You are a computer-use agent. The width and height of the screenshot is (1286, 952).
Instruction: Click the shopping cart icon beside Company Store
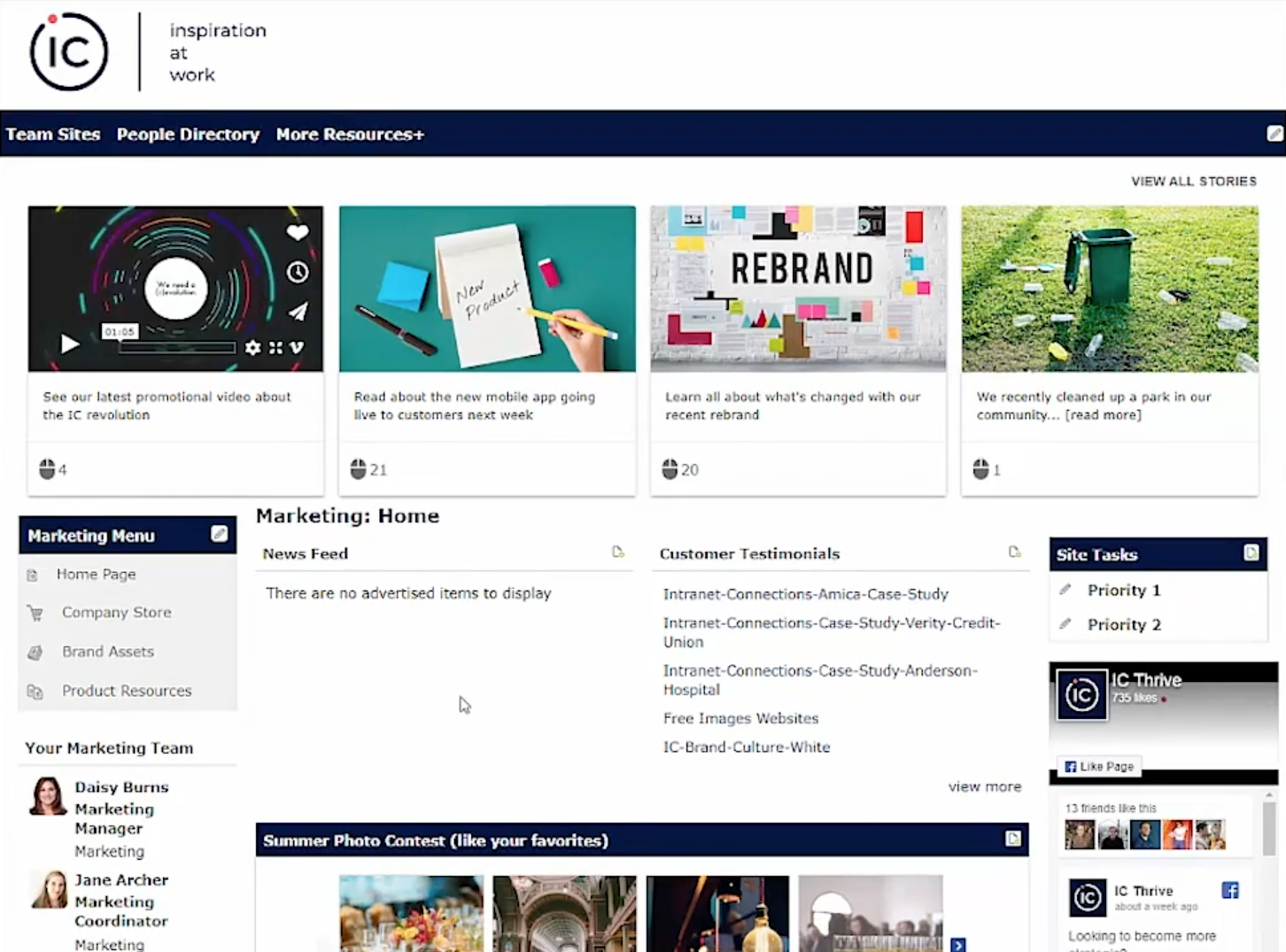pyautogui.click(x=35, y=612)
